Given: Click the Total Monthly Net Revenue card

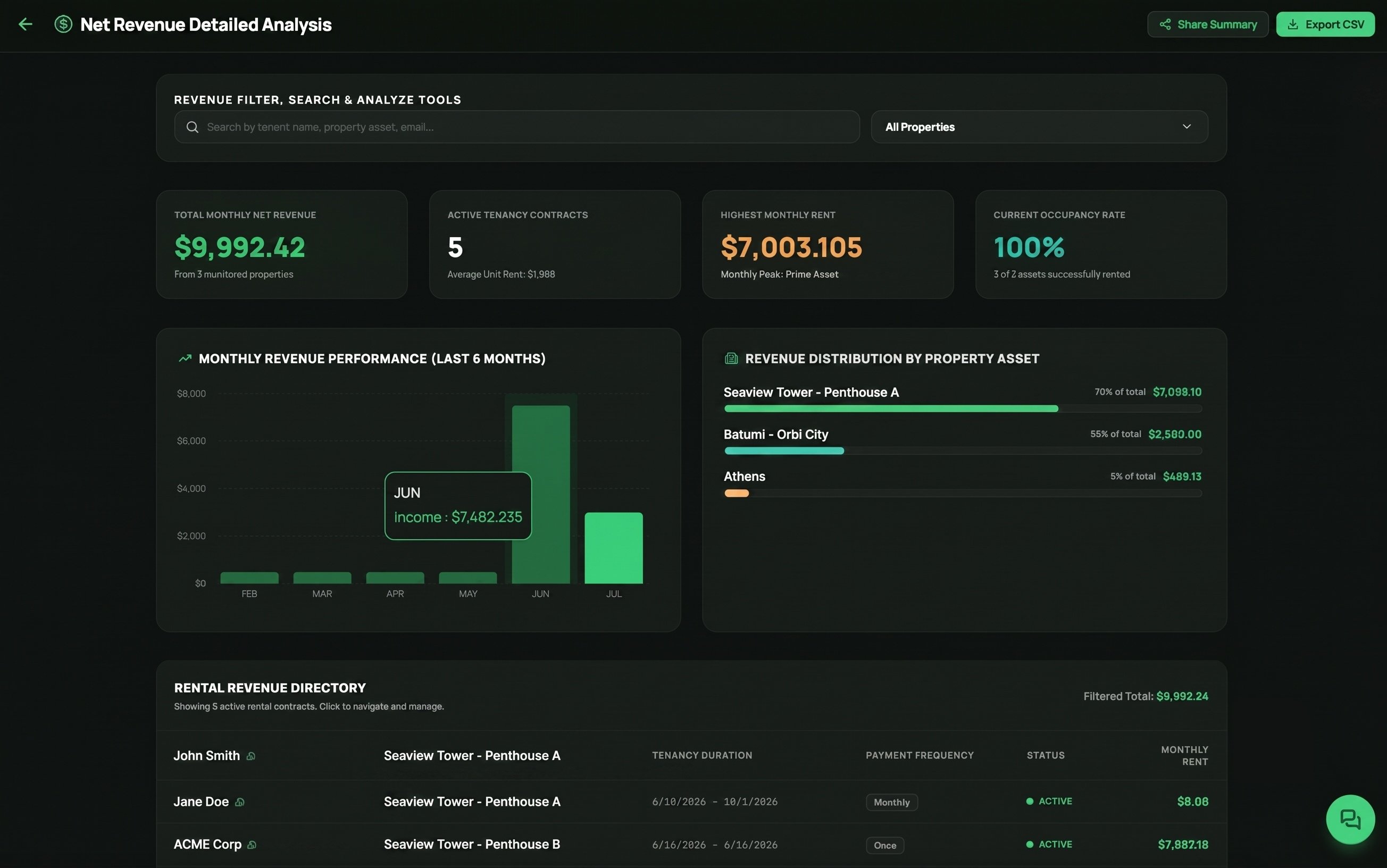Looking at the screenshot, I should point(282,244).
